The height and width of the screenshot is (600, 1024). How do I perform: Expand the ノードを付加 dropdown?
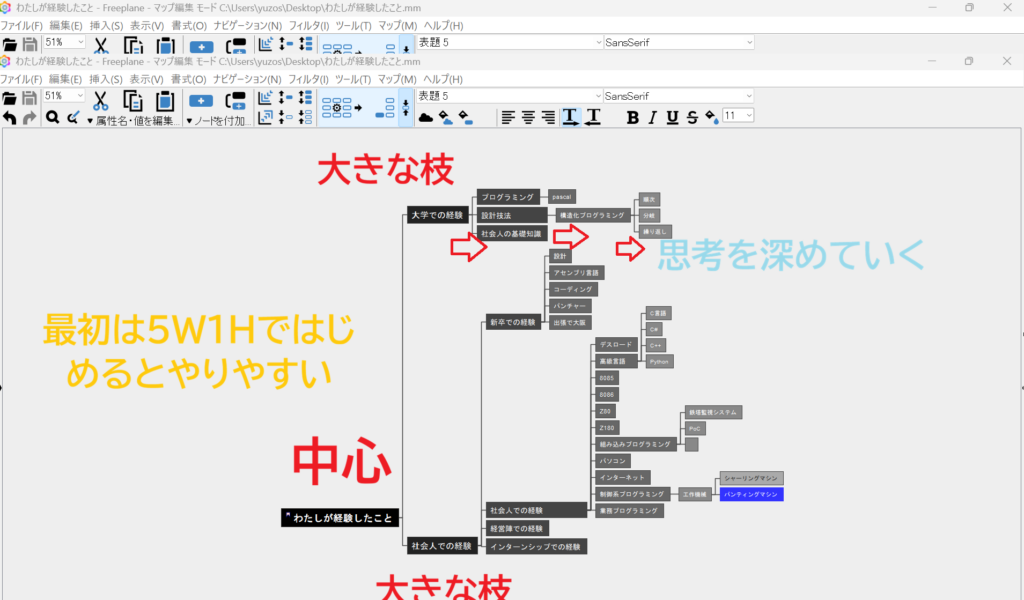[x=220, y=120]
